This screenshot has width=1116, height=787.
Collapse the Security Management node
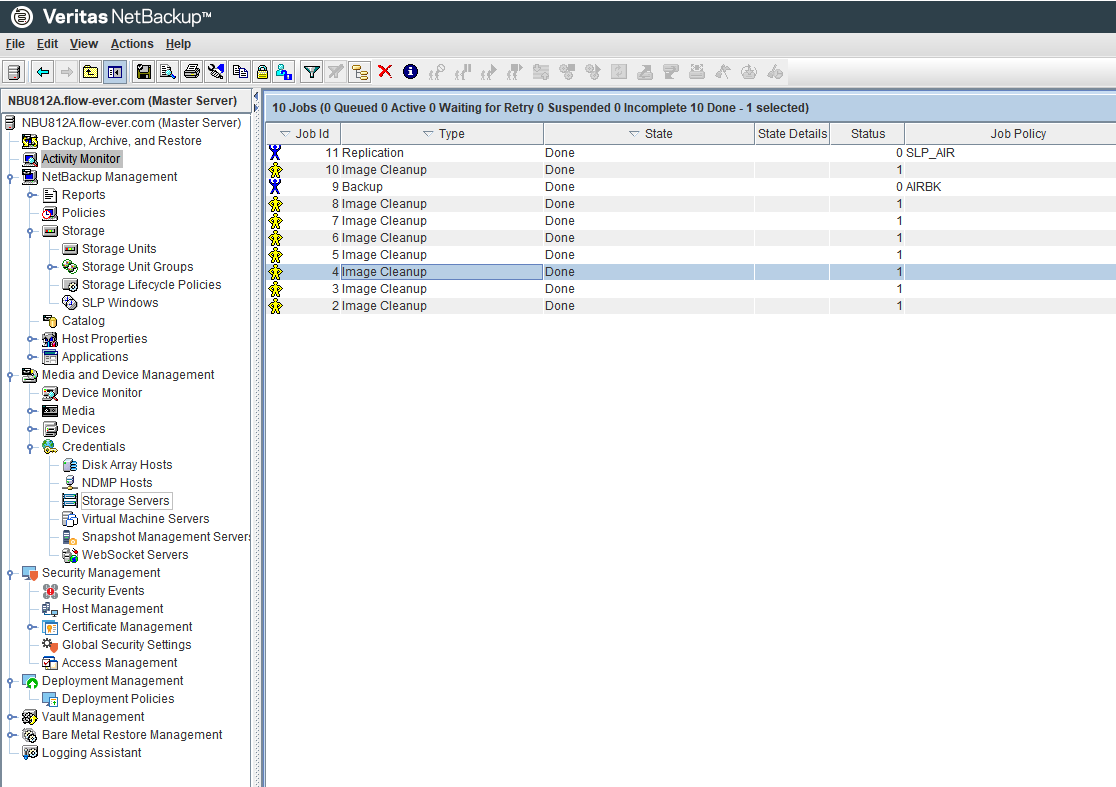[x=10, y=573]
